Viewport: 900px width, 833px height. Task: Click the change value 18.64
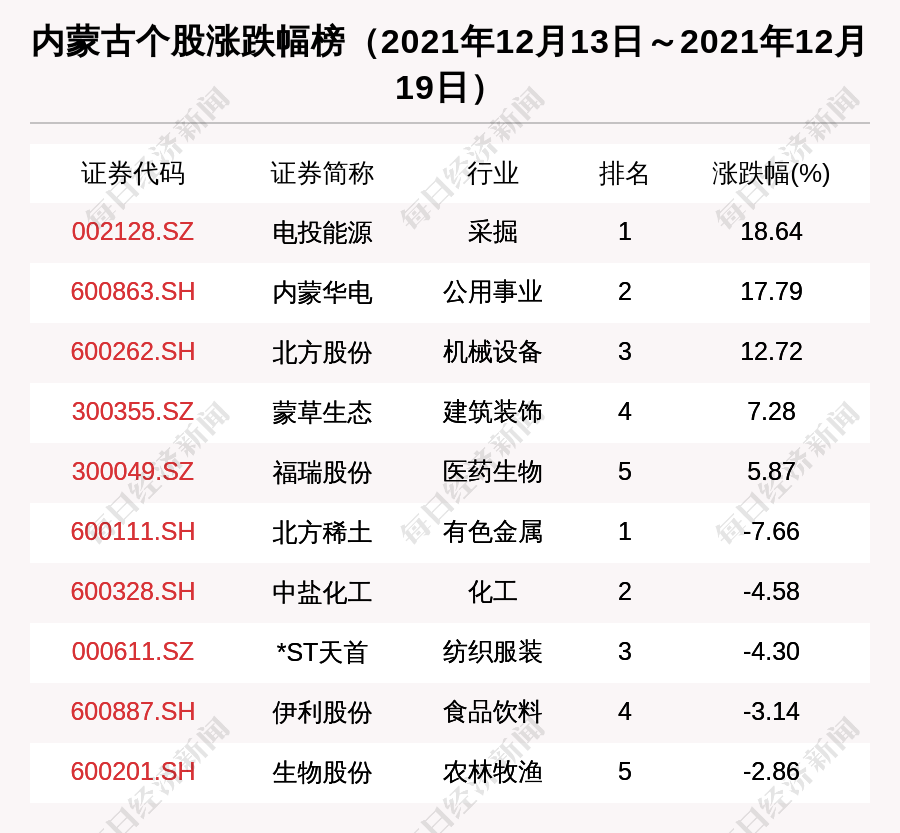coord(771,232)
